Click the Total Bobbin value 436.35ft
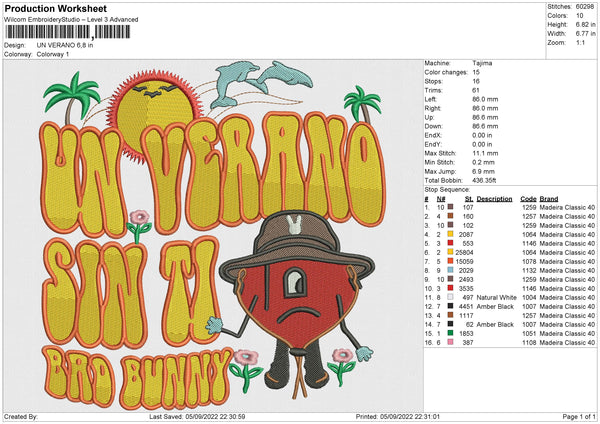 click(484, 180)
